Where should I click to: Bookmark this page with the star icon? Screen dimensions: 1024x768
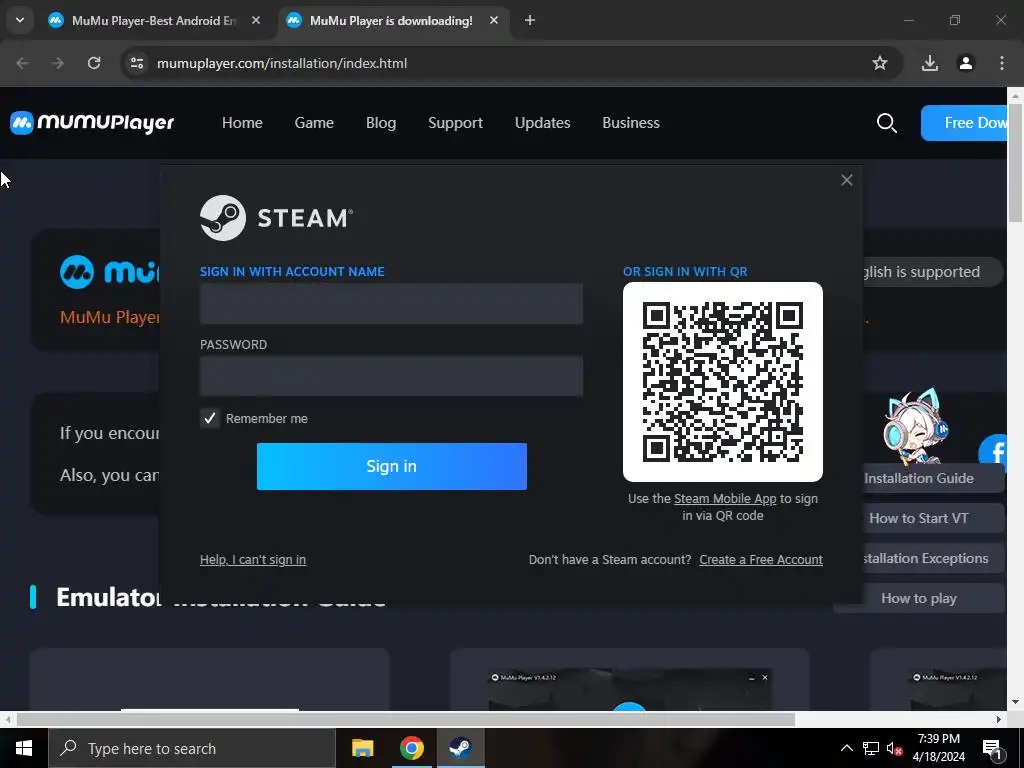click(x=880, y=63)
